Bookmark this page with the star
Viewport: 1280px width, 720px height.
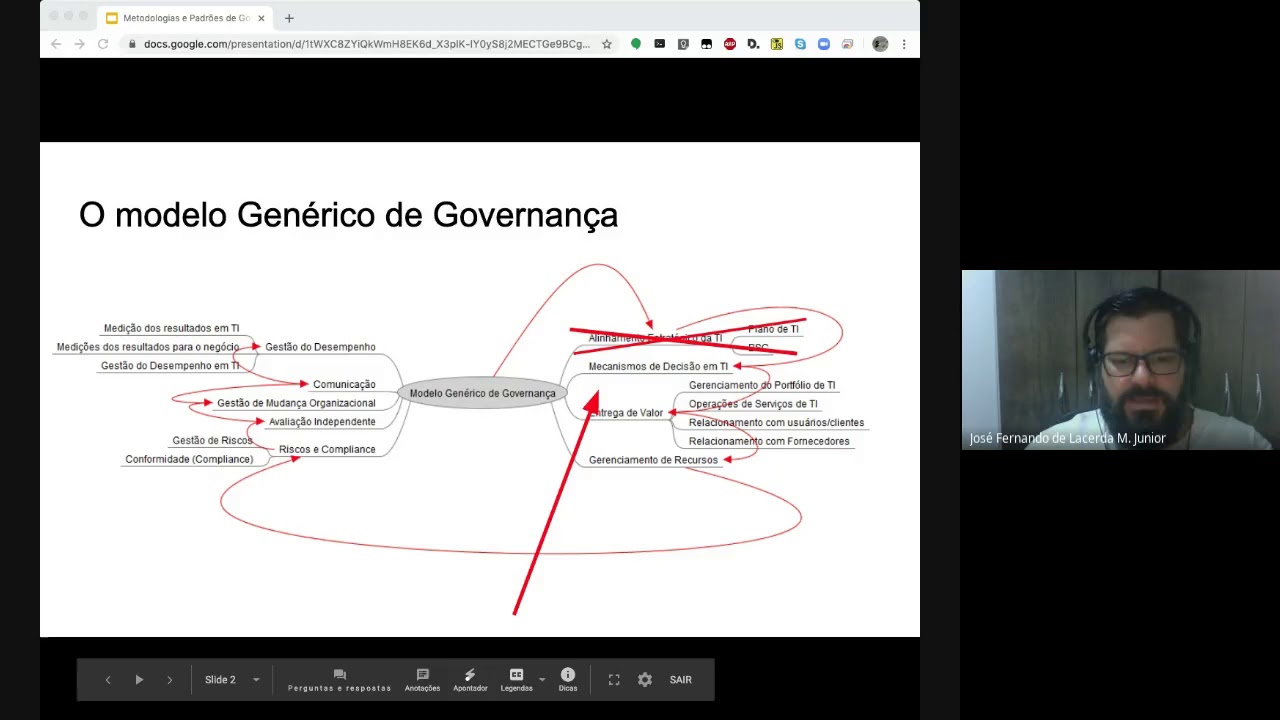pos(606,44)
